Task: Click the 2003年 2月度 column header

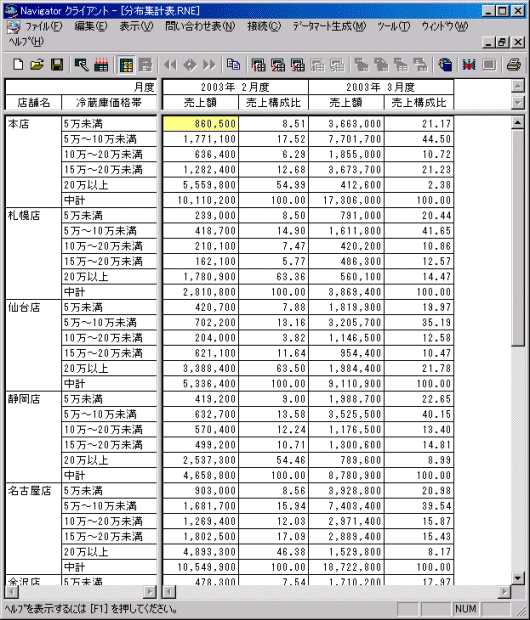Action: pyautogui.click(x=235, y=87)
